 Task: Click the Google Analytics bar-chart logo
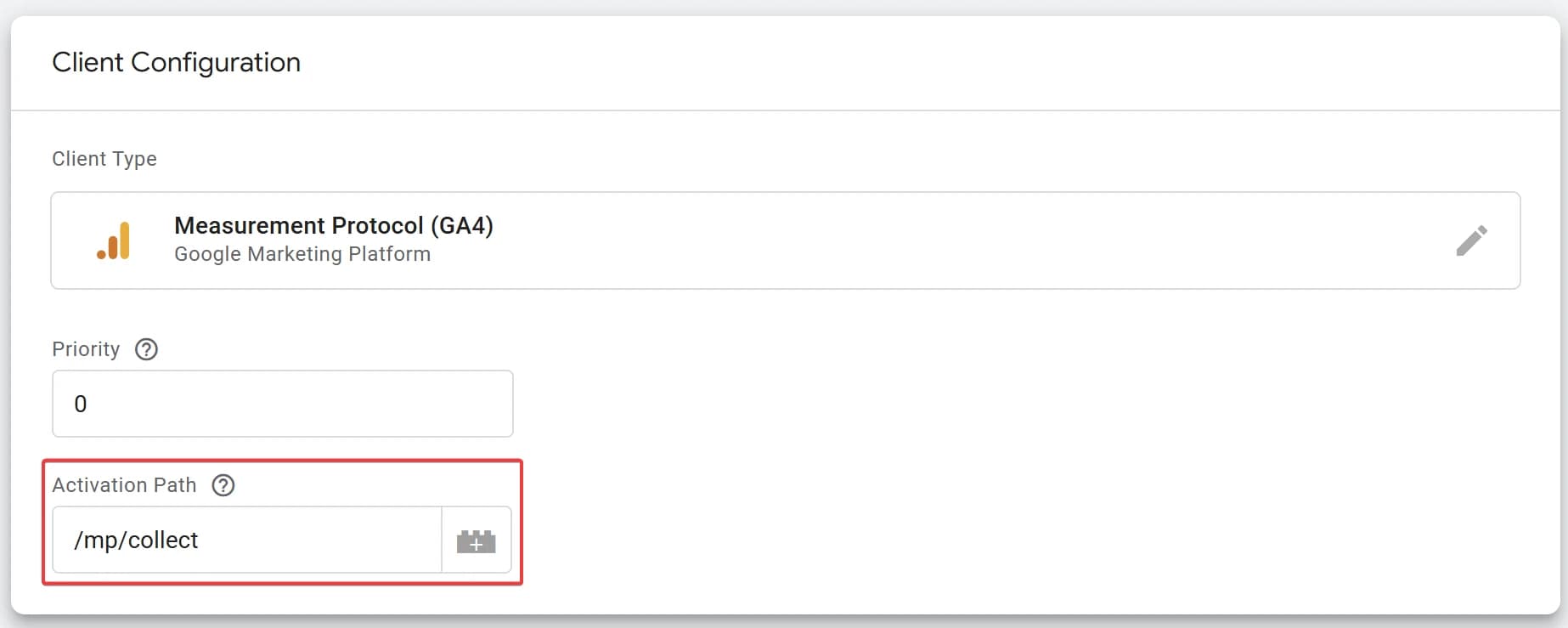click(x=114, y=240)
